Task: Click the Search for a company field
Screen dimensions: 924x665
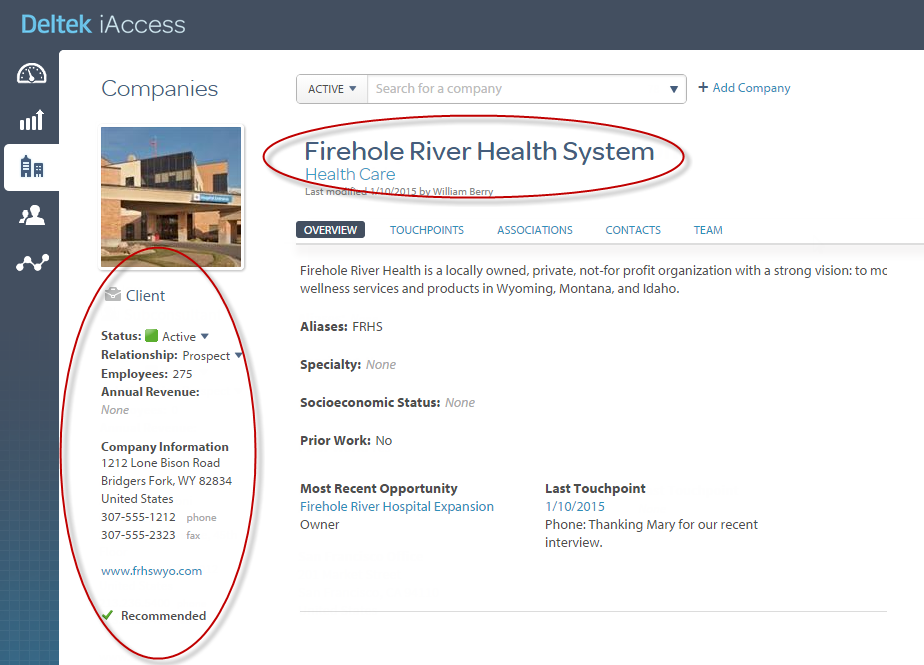Action: click(515, 89)
